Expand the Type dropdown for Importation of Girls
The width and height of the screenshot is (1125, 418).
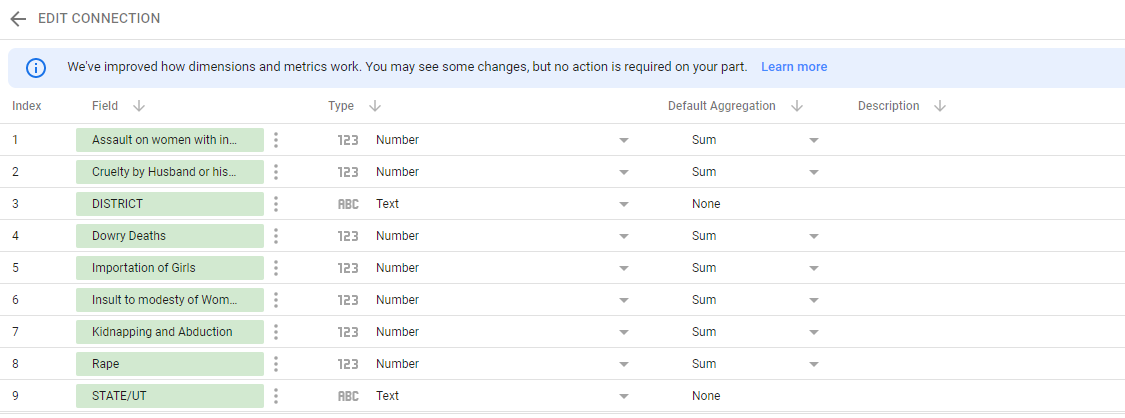pos(624,268)
